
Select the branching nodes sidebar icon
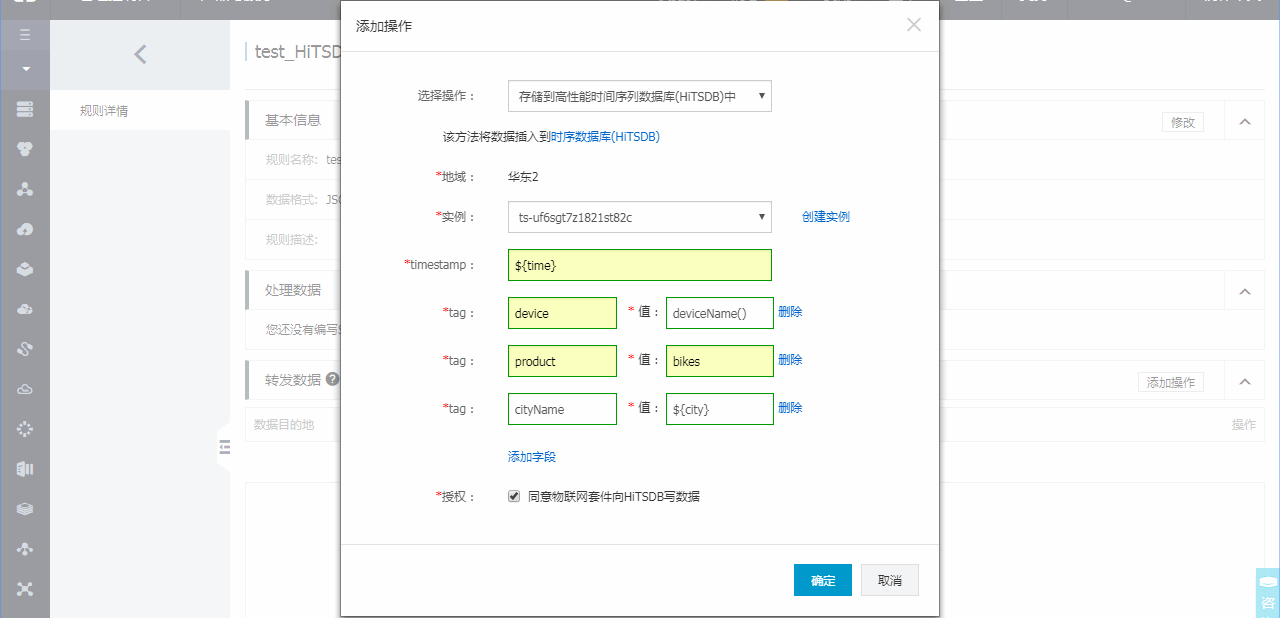pos(25,549)
